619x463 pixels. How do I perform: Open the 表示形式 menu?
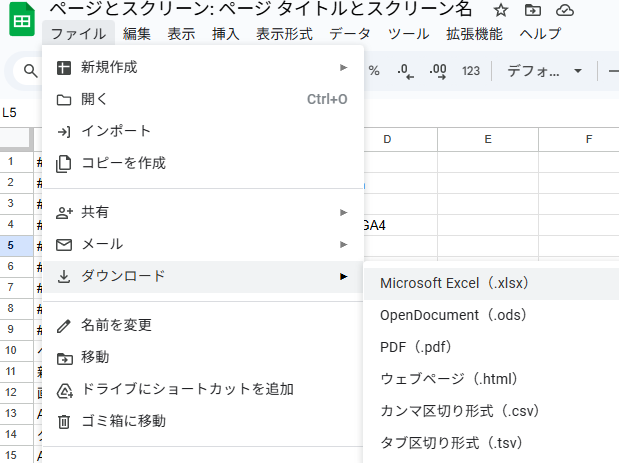click(x=284, y=34)
